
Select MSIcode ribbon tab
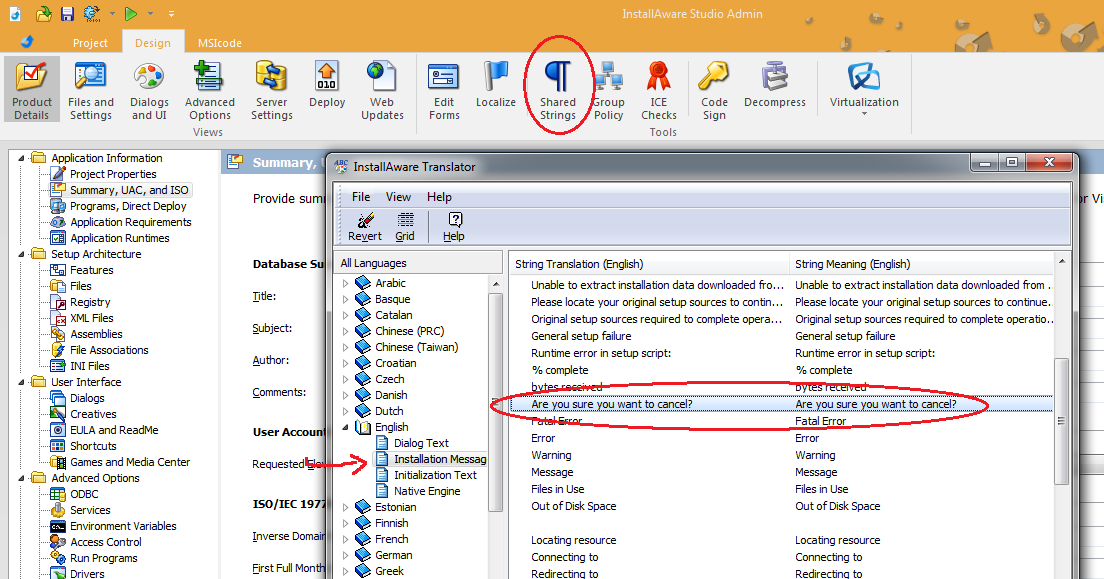[x=220, y=43]
